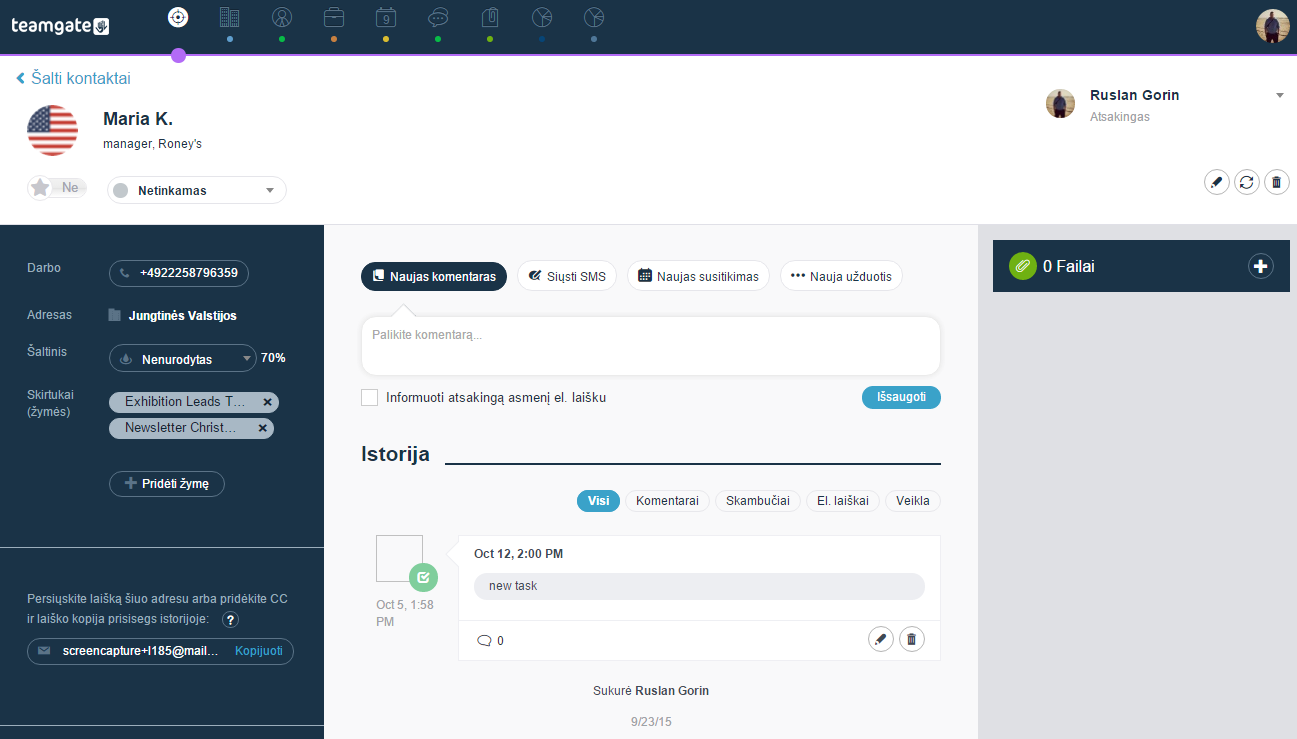The height and width of the screenshot is (739, 1297).
Task: Open the "Nenurodytas" source dropdown
Action: (x=183, y=358)
